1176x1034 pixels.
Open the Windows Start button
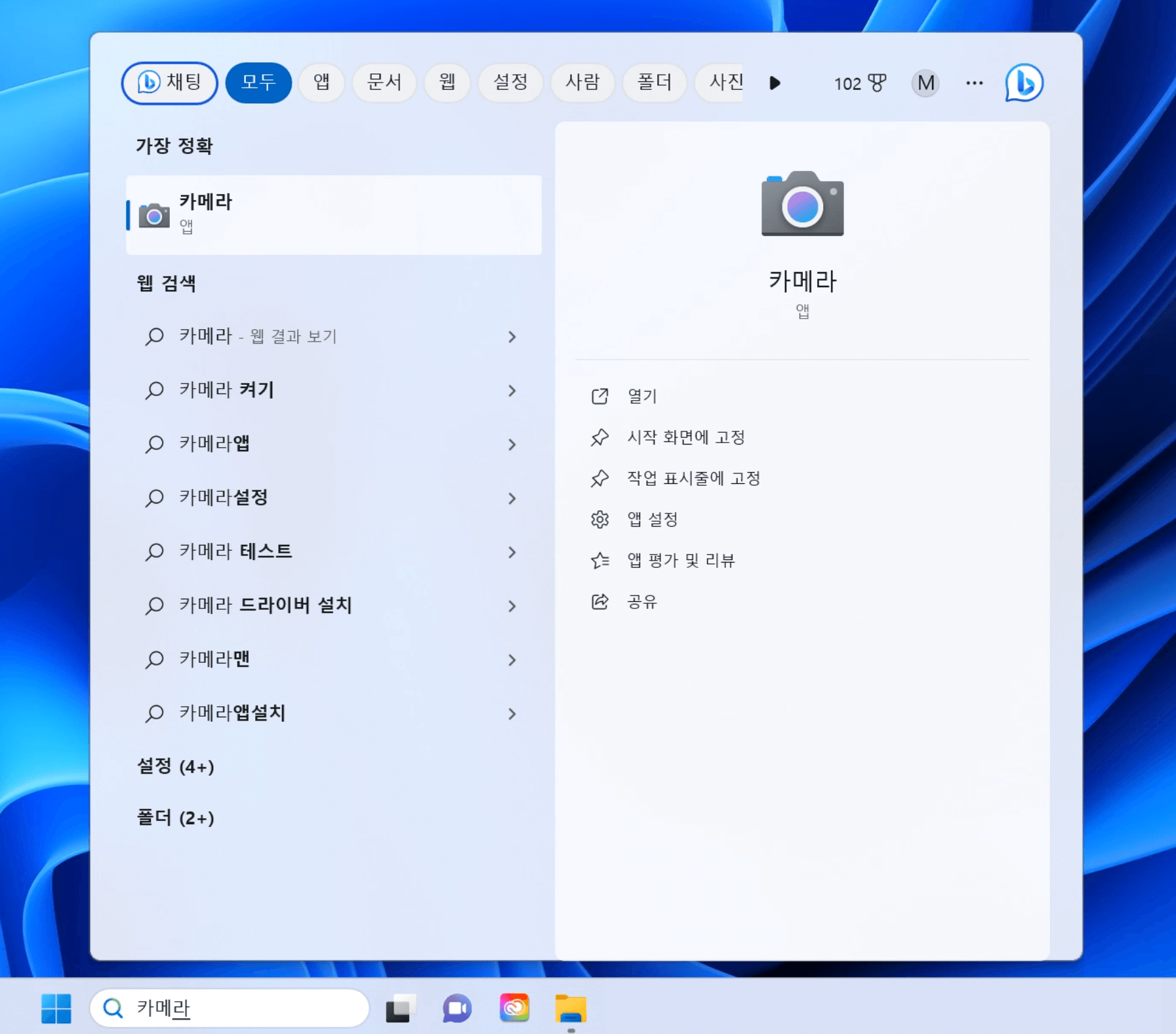(56, 1008)
